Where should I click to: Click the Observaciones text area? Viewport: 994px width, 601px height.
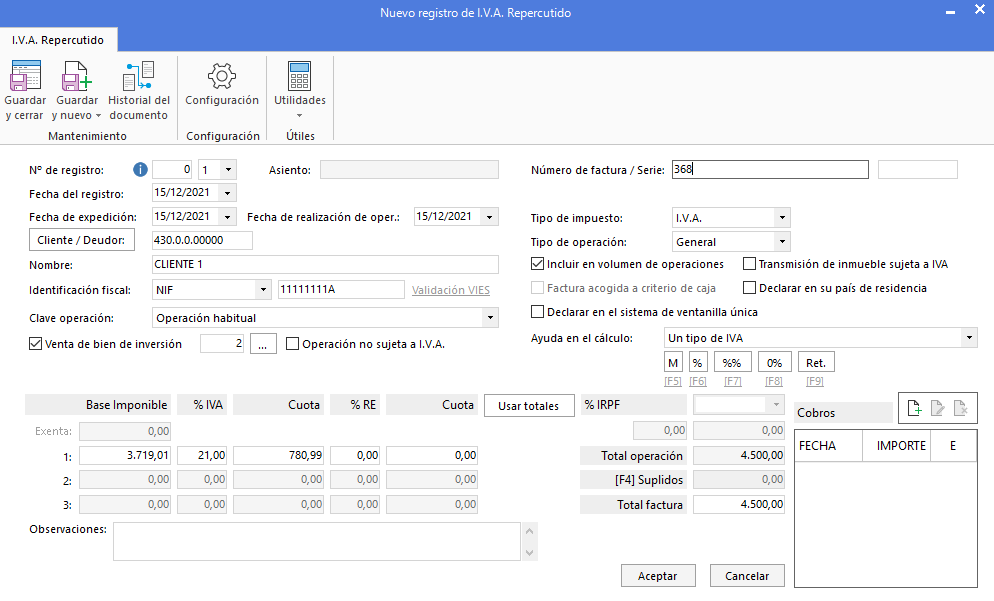(x=317, y=541)
